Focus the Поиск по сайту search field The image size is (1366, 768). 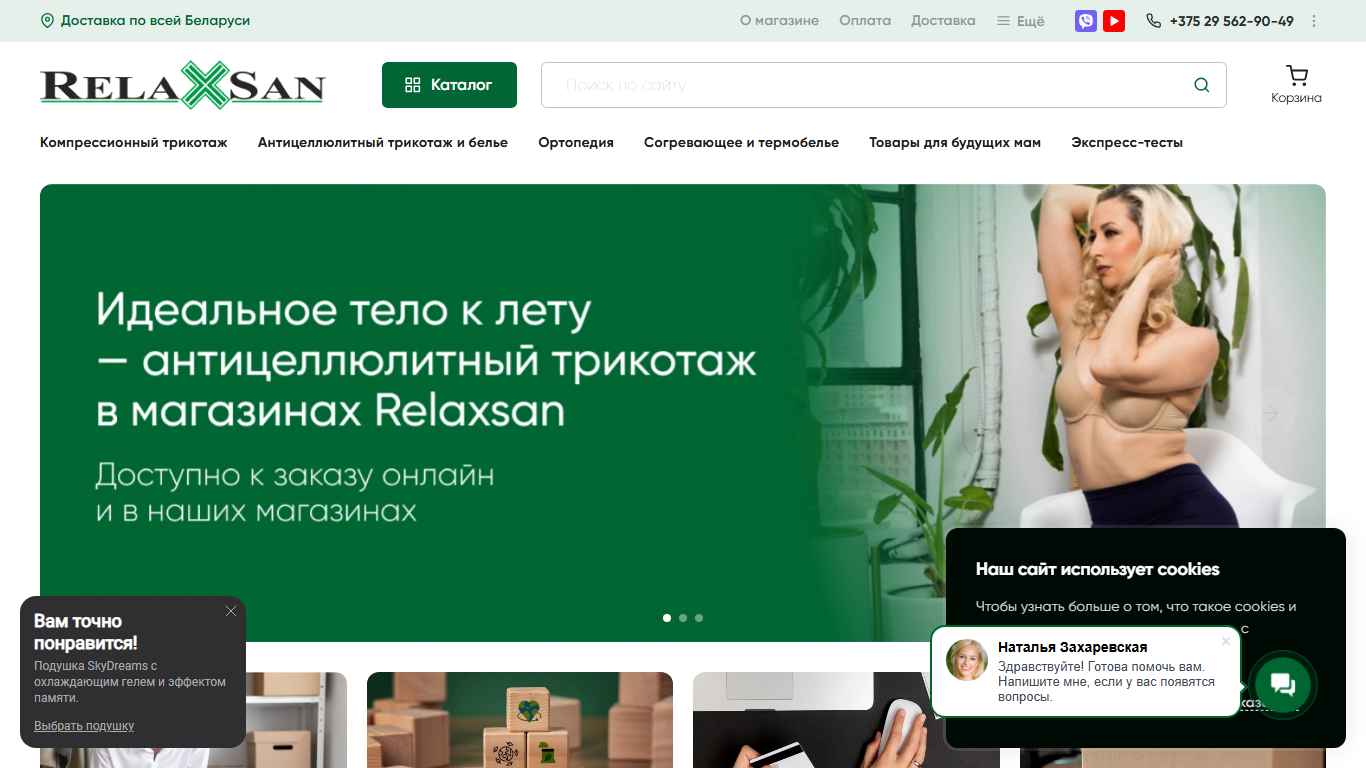click(865, 85)
